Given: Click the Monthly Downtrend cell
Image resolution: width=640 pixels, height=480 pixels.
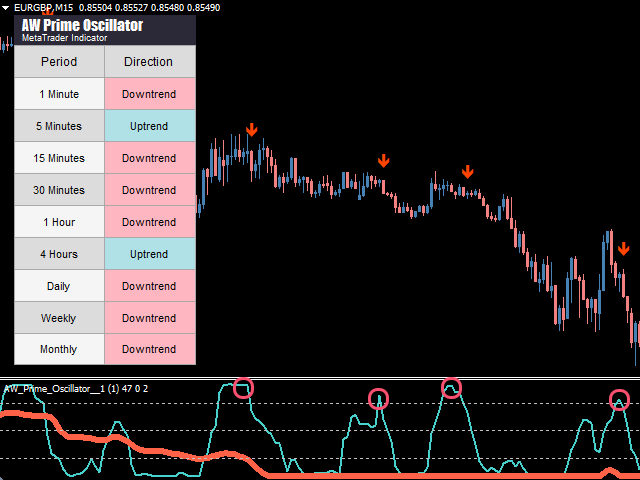Looking at the screenshot, I should pyautogui.click(x=149, y=350).
